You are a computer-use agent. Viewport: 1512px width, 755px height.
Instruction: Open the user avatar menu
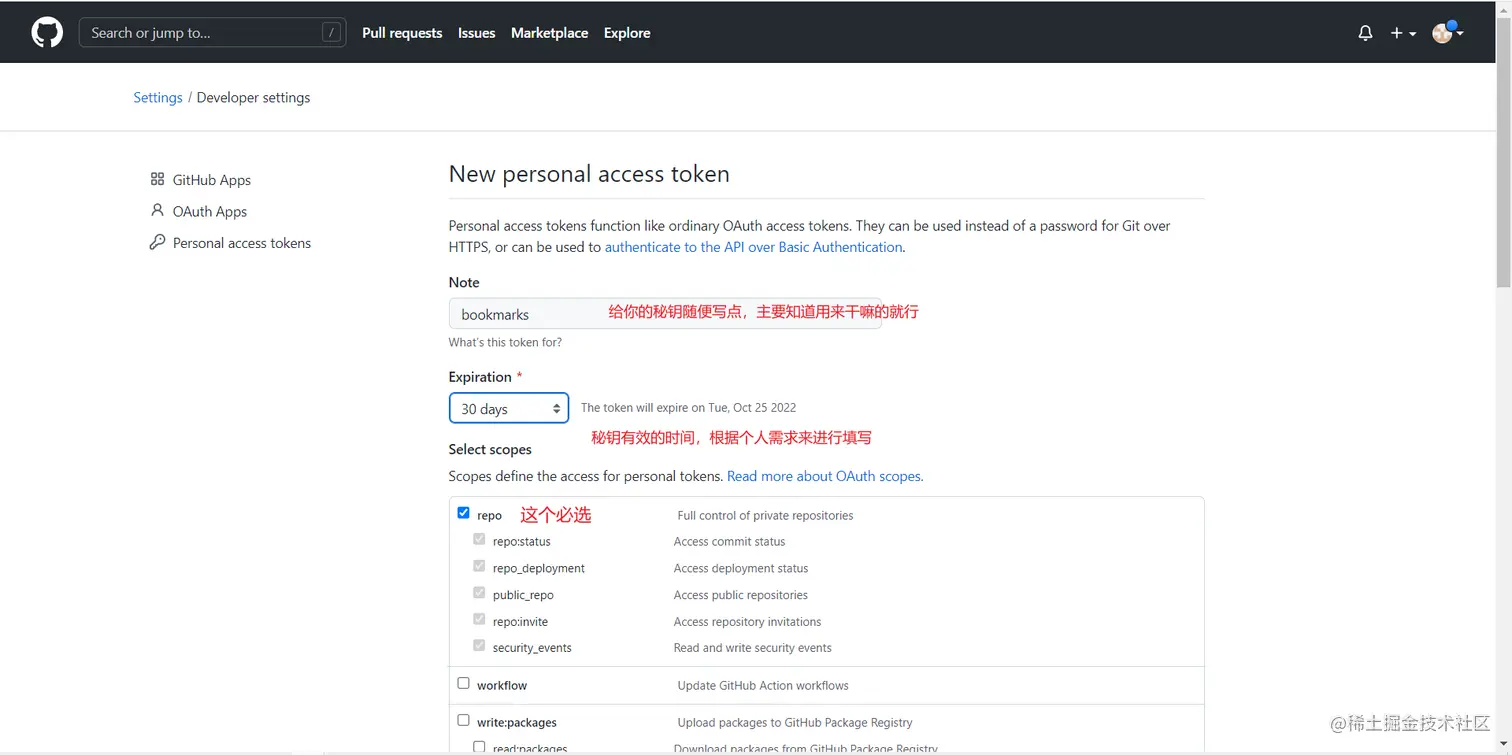coord(1447,33)
